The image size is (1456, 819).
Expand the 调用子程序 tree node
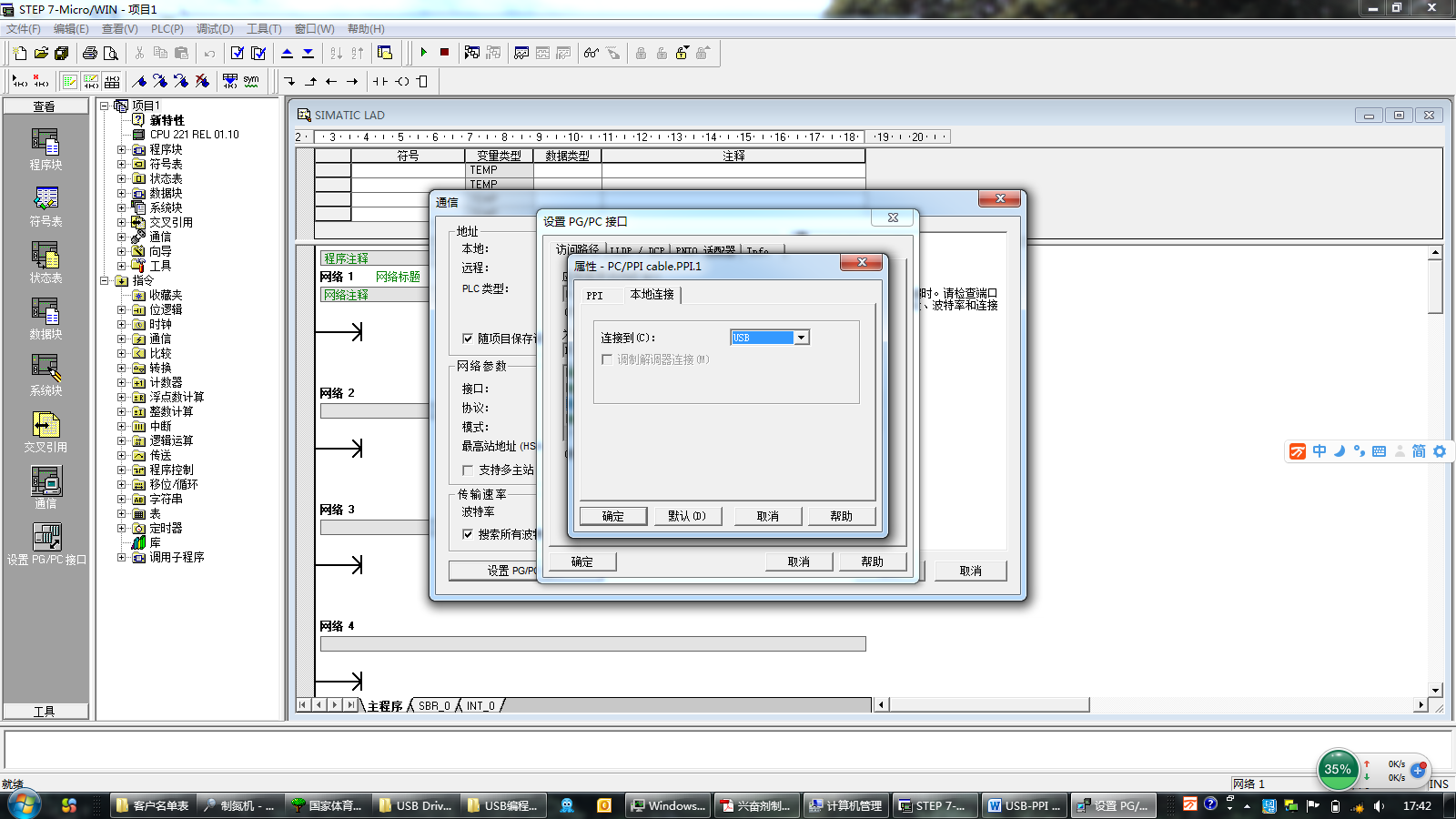click(121, 557)
